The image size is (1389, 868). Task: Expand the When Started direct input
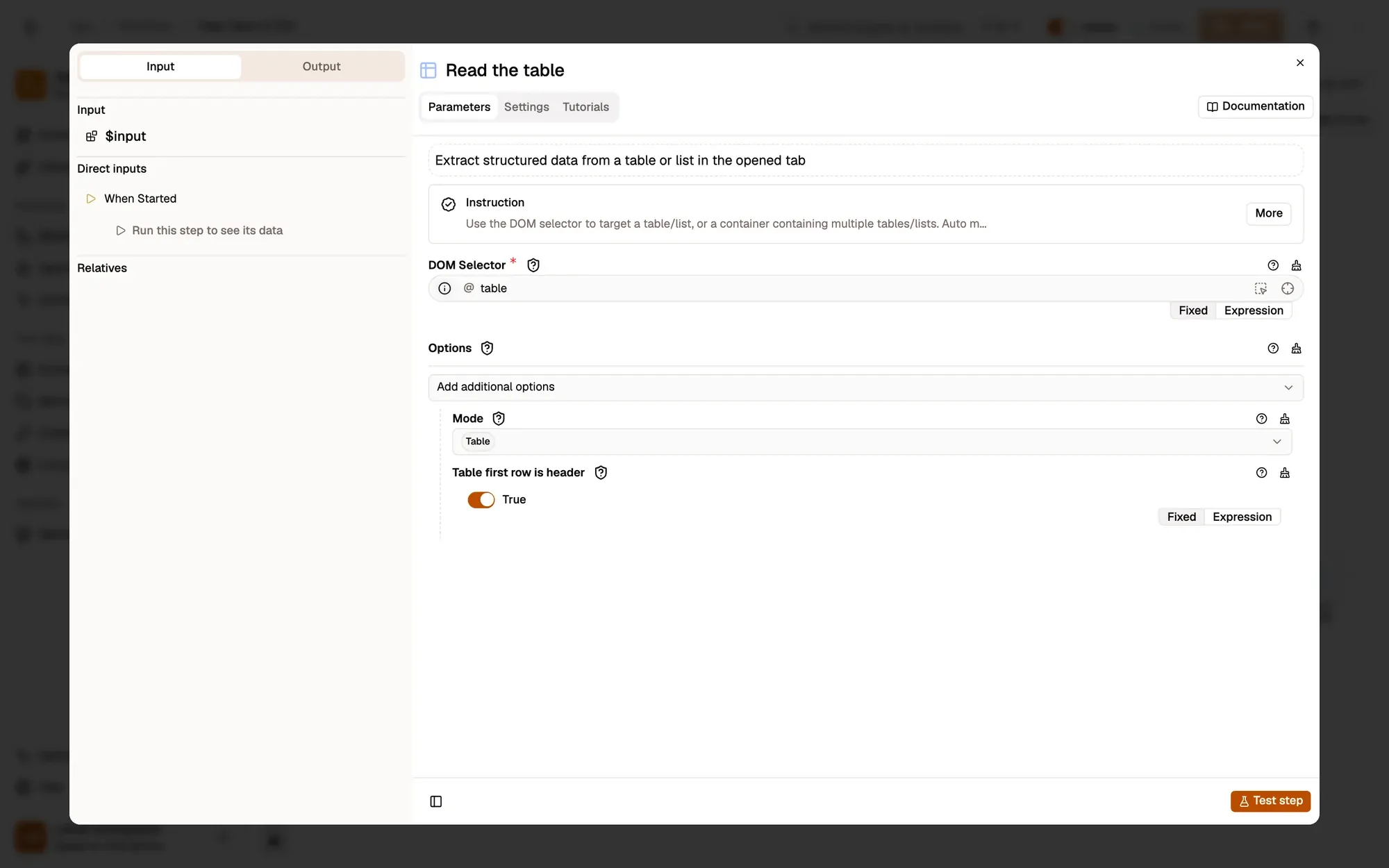[140, 199]
